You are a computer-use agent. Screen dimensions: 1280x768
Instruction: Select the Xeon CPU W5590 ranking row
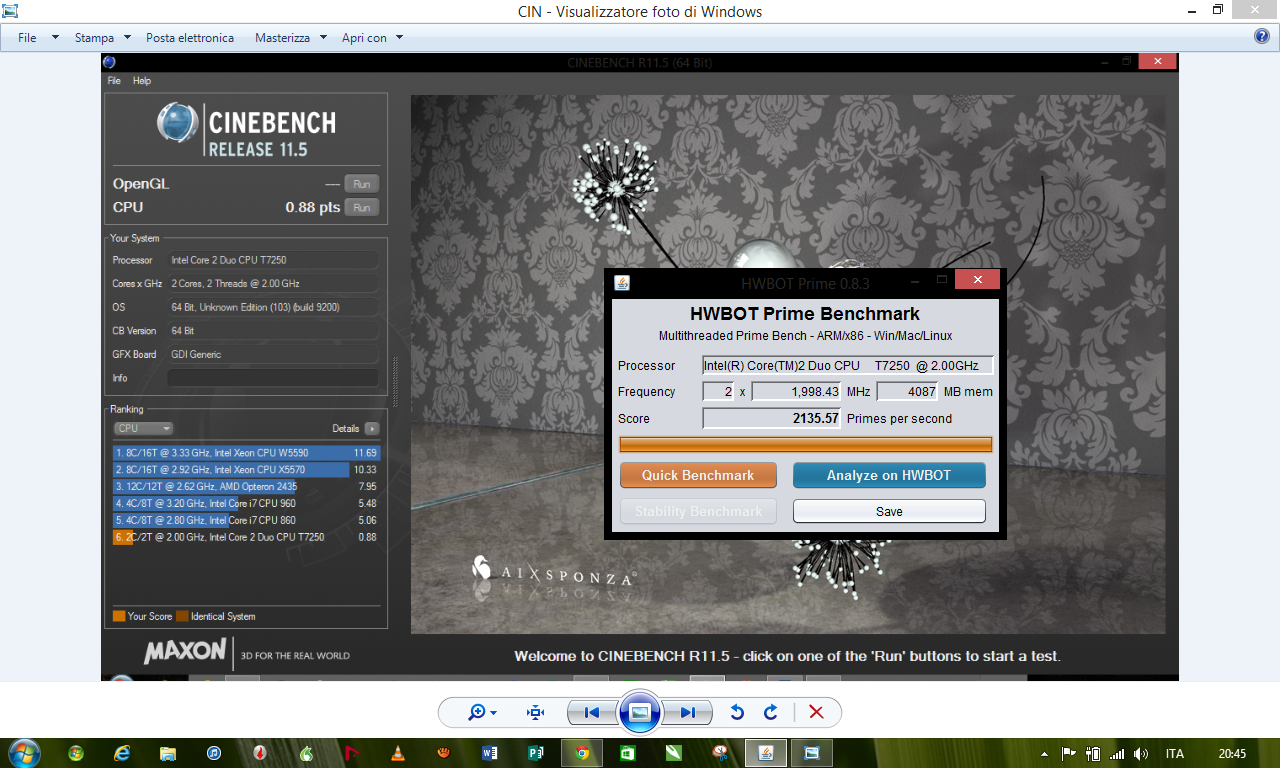247,453
